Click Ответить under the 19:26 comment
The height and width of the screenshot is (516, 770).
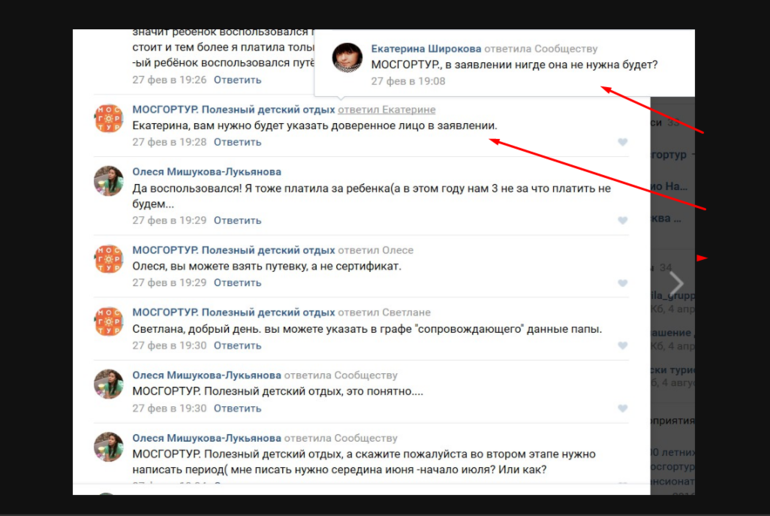click(237, 80)
